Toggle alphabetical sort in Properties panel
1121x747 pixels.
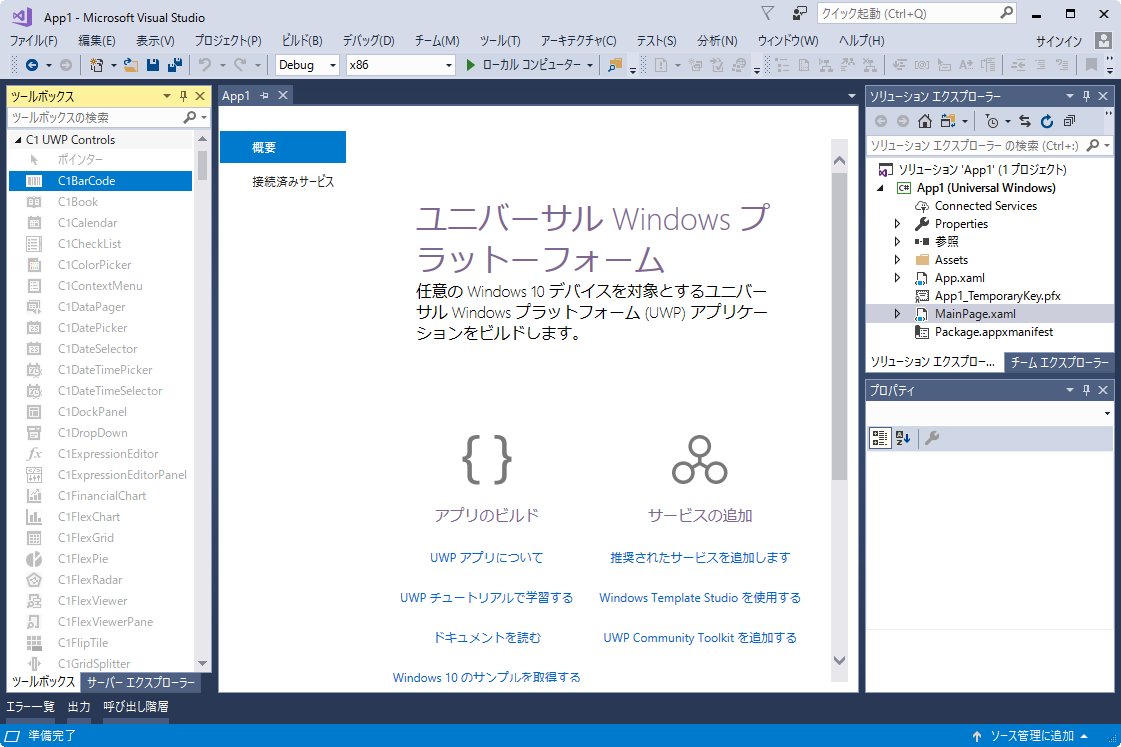(x=903, y=438)
